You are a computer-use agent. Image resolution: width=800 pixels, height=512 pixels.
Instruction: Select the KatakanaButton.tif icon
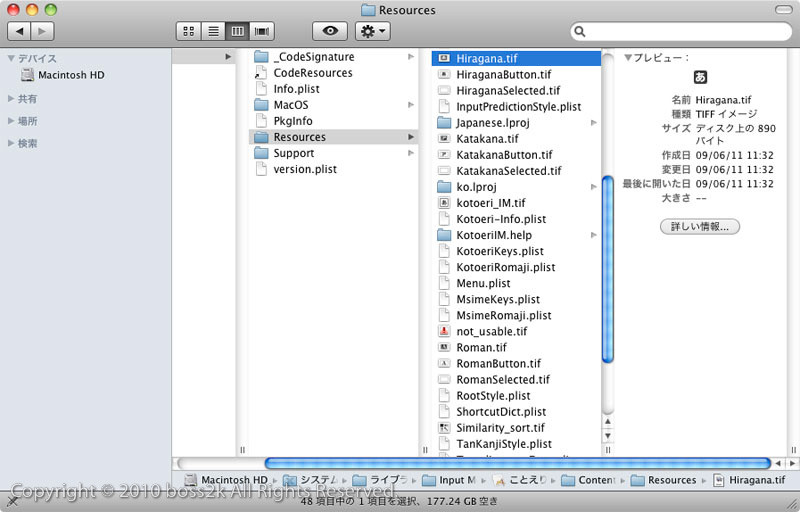pyautogui.click(x=444, y=155)
